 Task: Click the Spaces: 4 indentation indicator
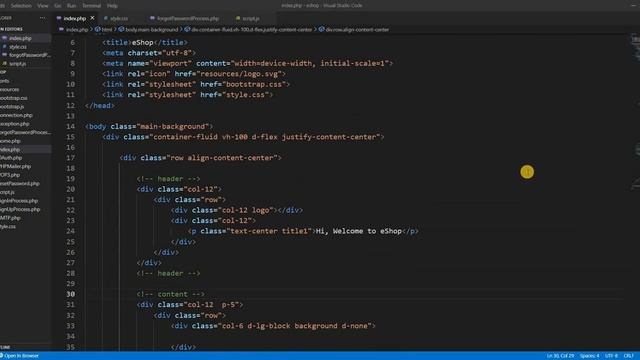tap(589, 356)
